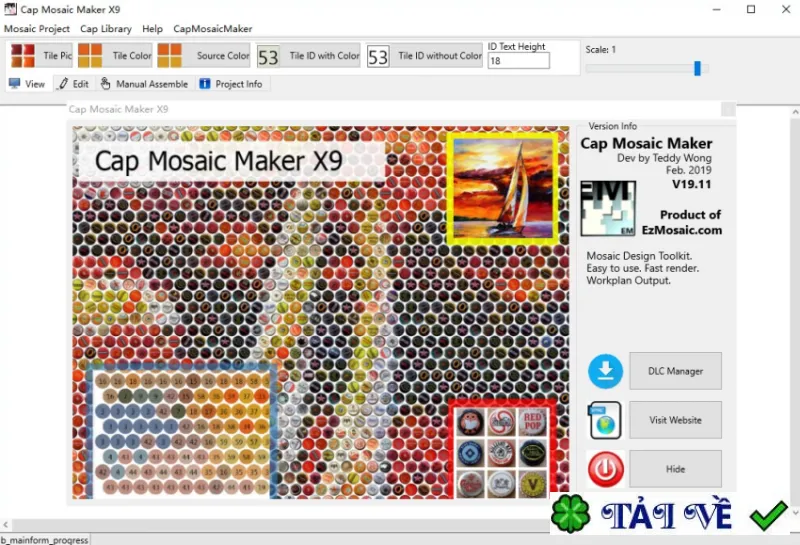
Task: Click the red swirl bottle cap
Action: tap(501, 422)
